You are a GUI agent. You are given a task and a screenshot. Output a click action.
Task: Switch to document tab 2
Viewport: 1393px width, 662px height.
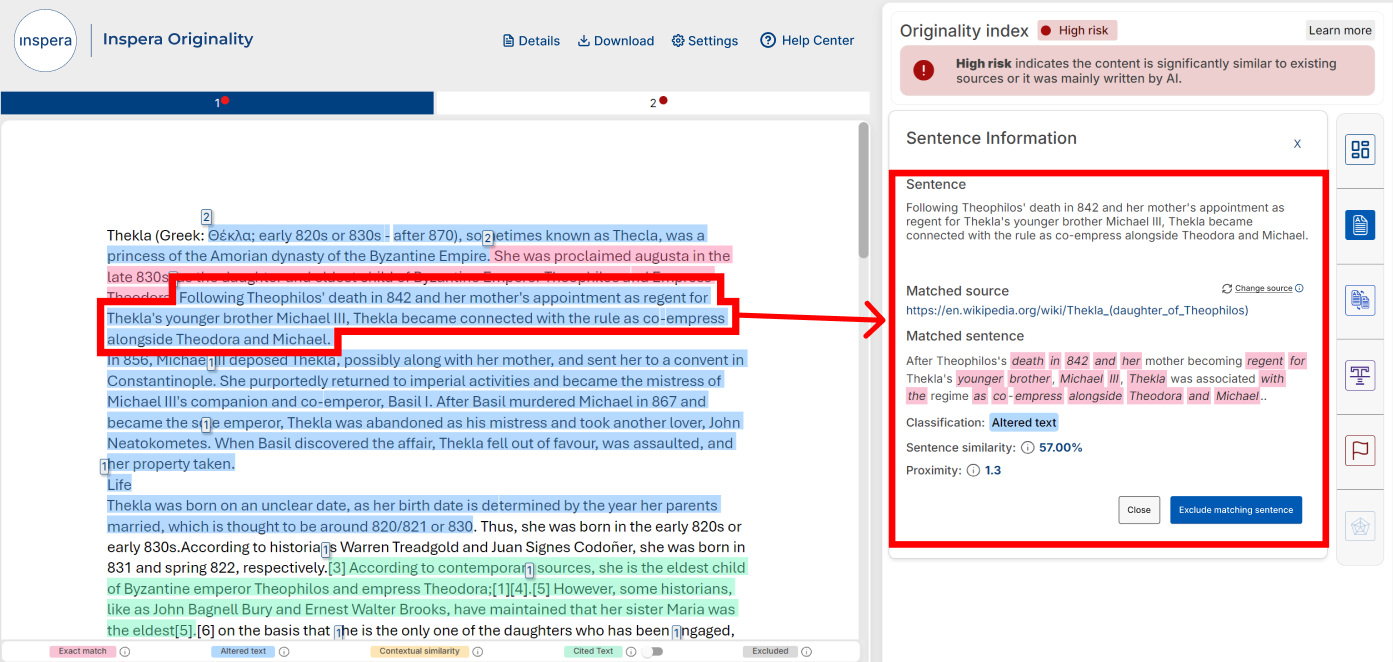click(653, 102)
